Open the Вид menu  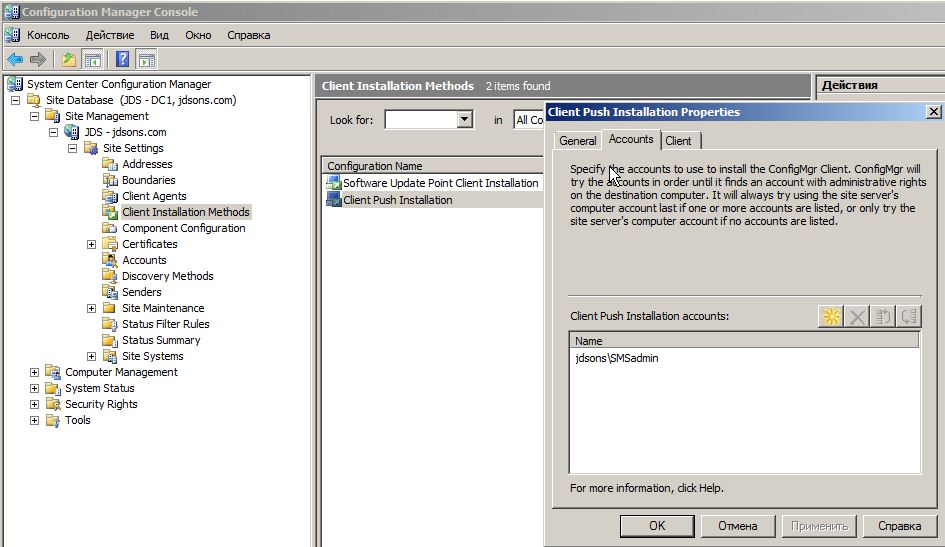[x=159, y=35]
